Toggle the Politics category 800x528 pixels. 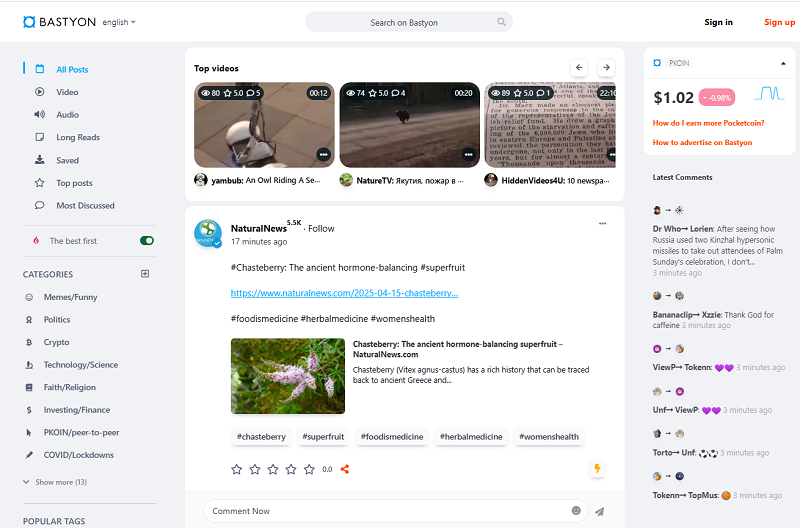pos(57,319)
